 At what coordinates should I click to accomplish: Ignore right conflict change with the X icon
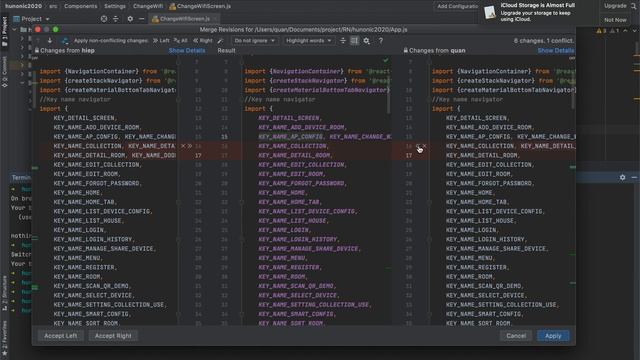tap(425, 146)
